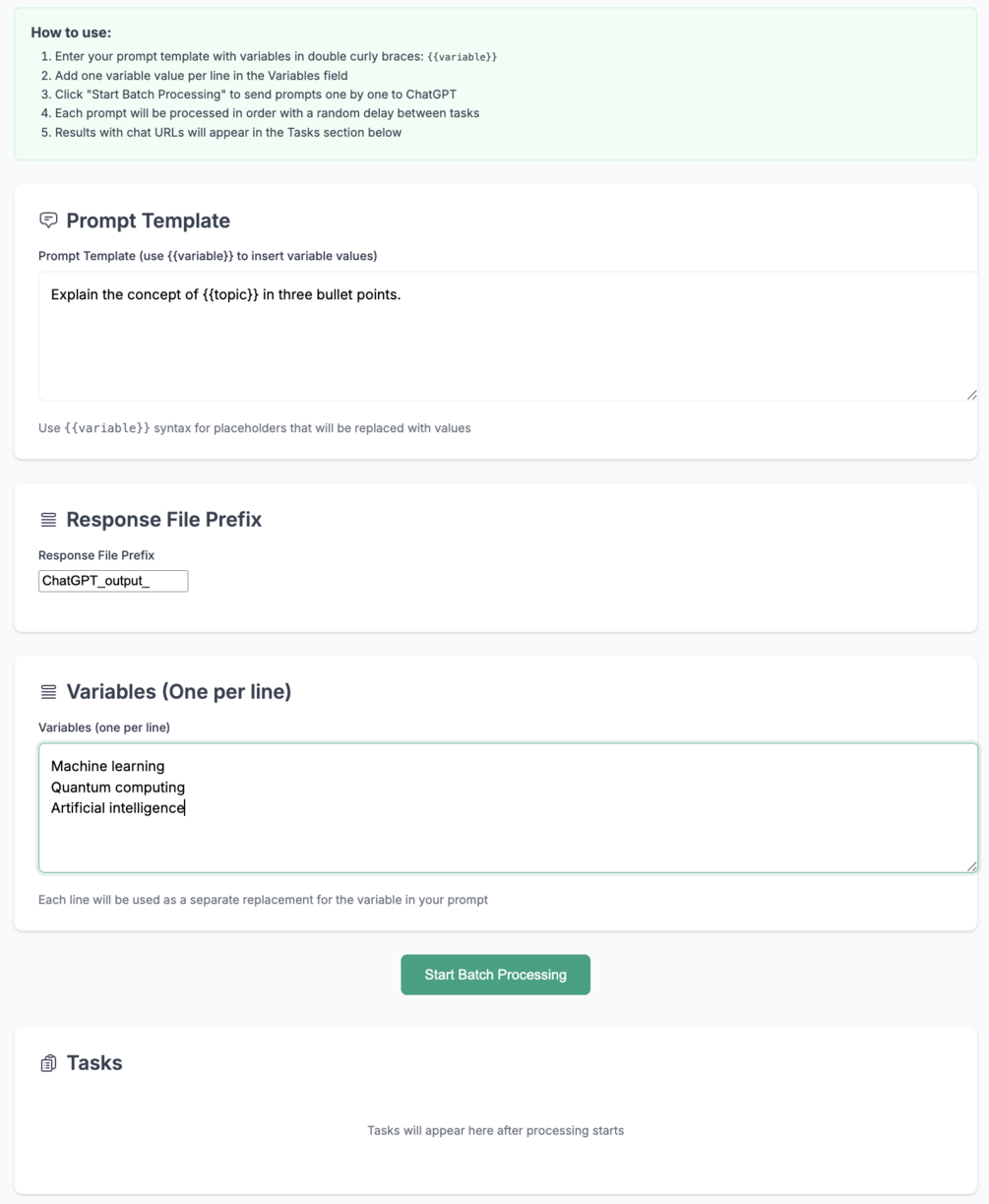Click the Variables textarea resize handle

pyautogui.click(x=971, y=865)
